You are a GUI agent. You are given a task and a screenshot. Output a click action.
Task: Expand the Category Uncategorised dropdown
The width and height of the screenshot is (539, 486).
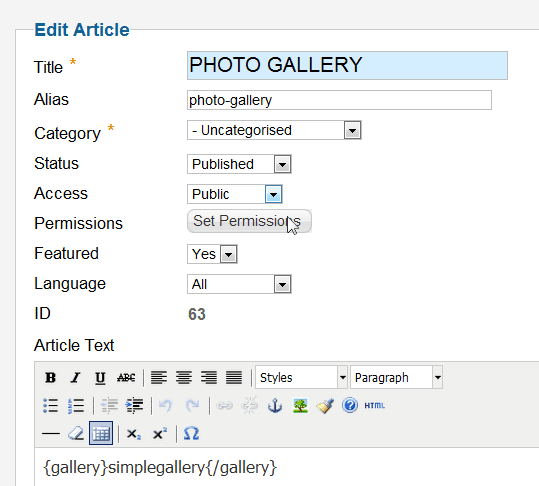click(x=274, y=130)
